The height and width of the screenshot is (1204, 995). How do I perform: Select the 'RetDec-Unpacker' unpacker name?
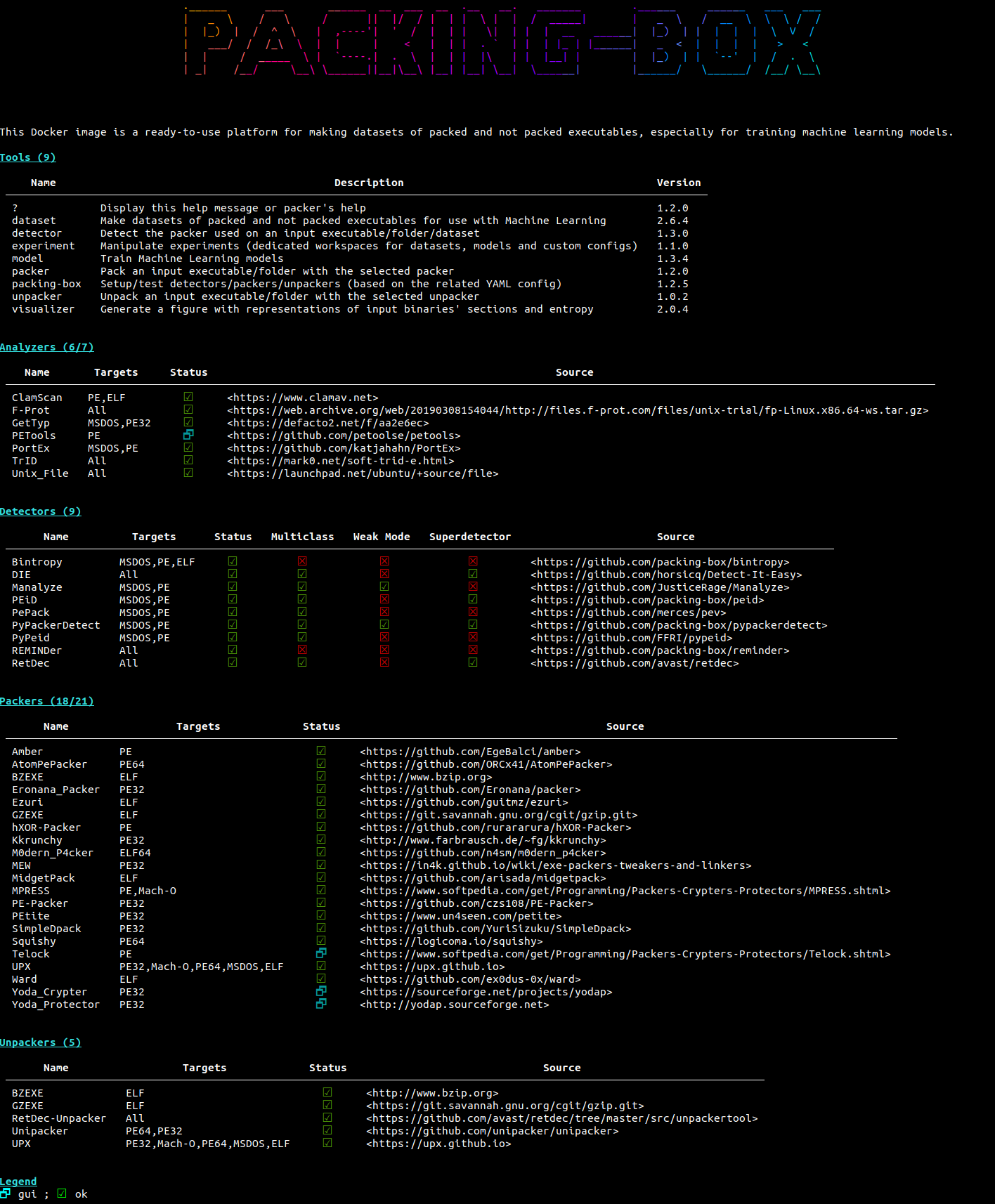pos(59,1118)
